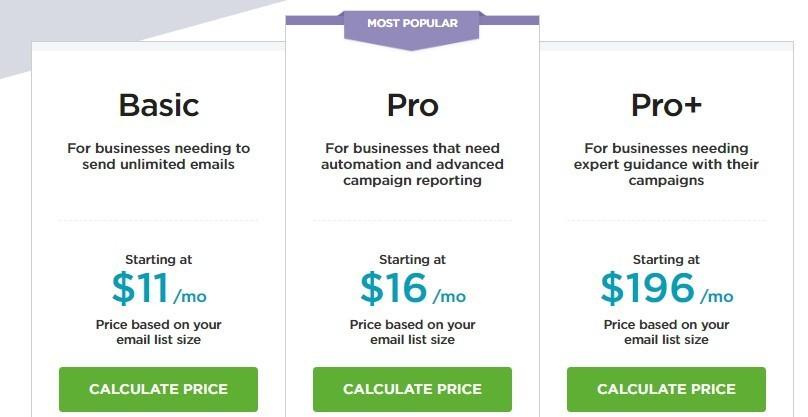The height and width of the screenshot is (417, 808).
Task: Click the email list size note under $16
Action: click(412, 332)
